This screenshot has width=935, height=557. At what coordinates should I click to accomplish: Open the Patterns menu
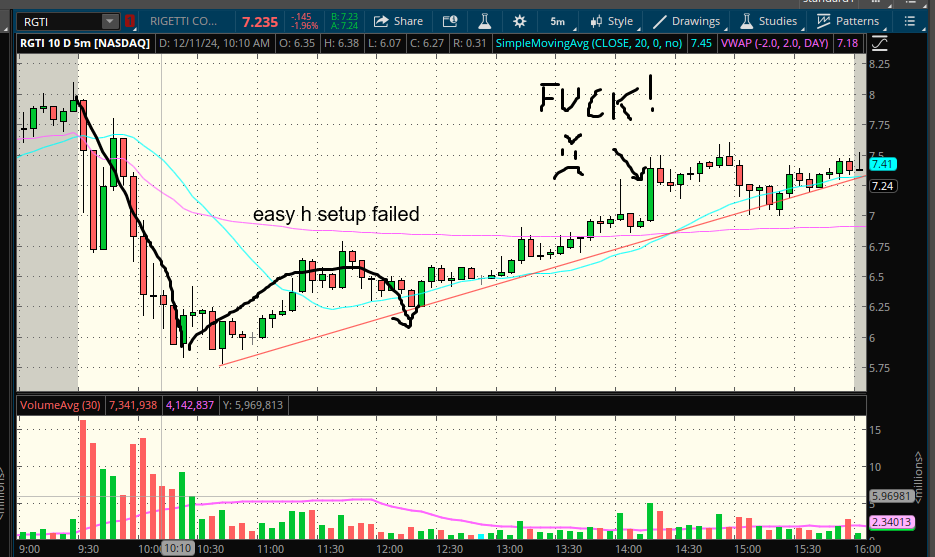(x=848, y=21)
